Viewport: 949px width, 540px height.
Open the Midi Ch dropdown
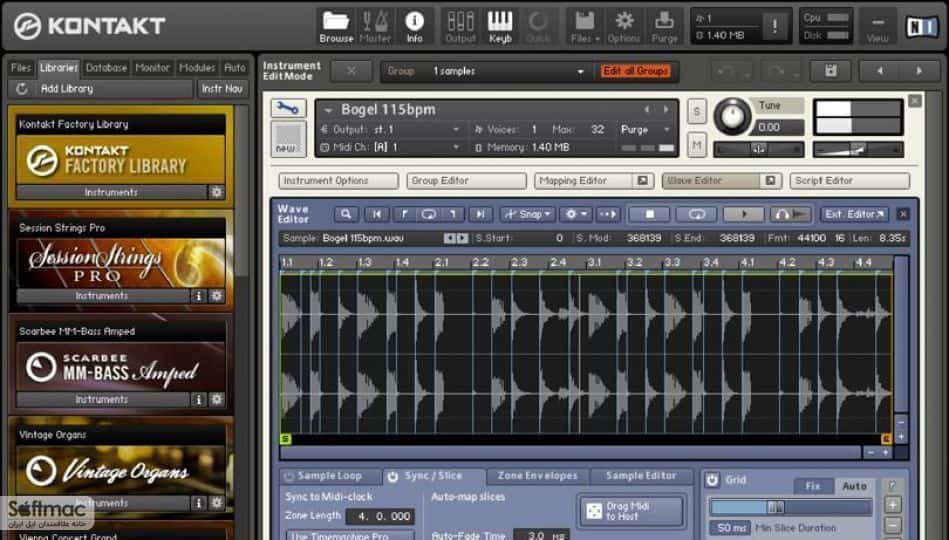click(x=391, y=147)
